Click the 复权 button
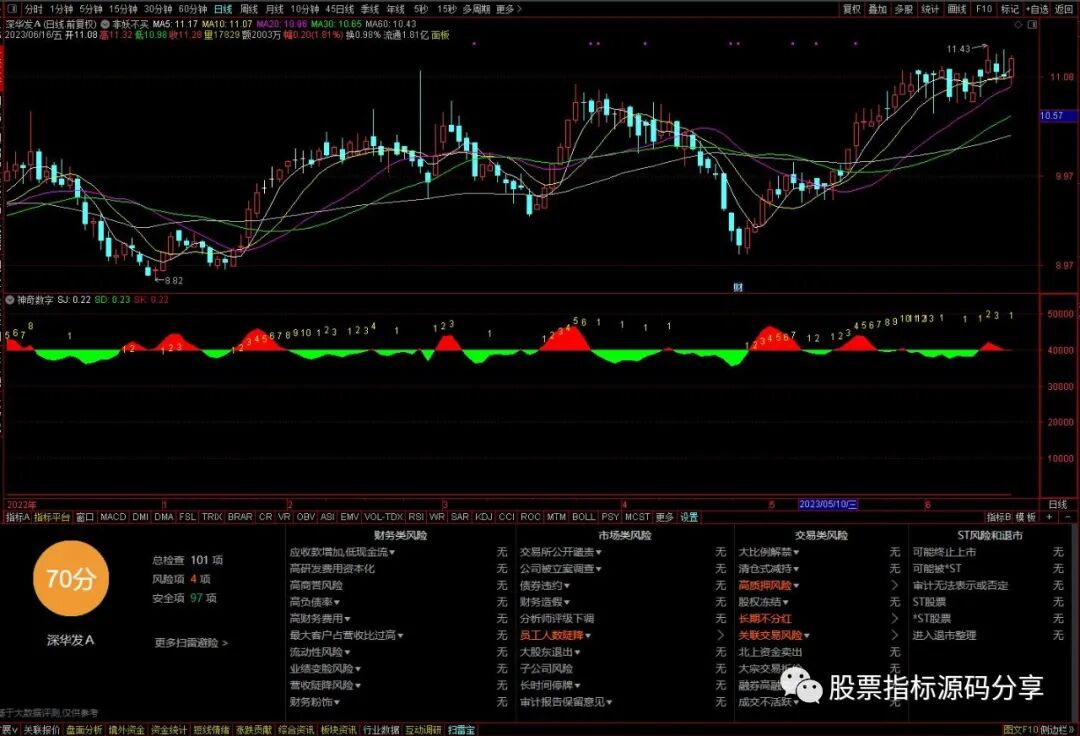The width and height of the screenshot is (1080, 736). coord(852,9)
